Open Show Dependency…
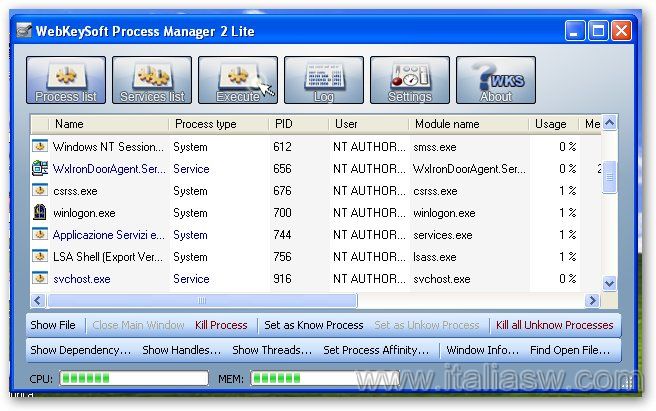 [x=80, y=350]
